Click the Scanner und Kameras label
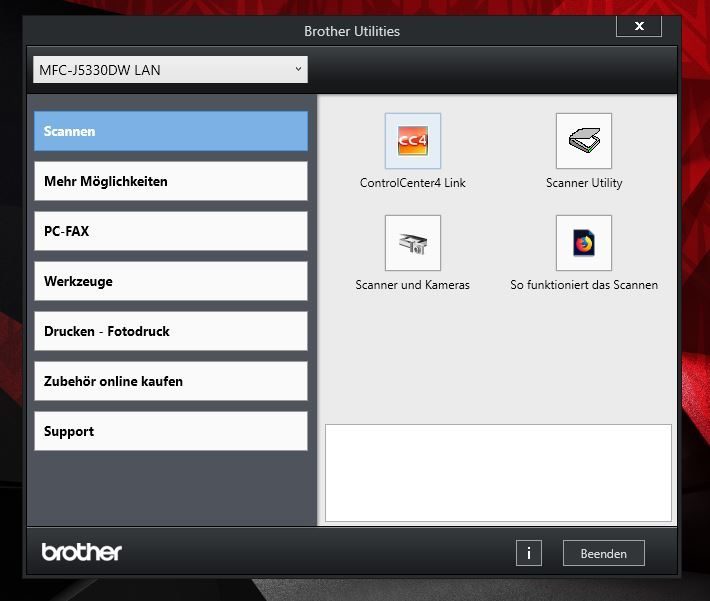 [x=413, y=285]
